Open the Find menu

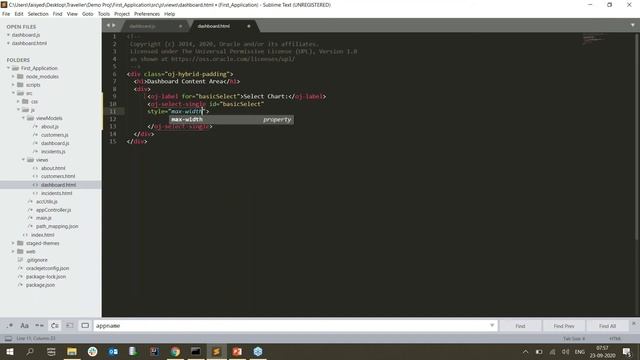coord(58,14)
